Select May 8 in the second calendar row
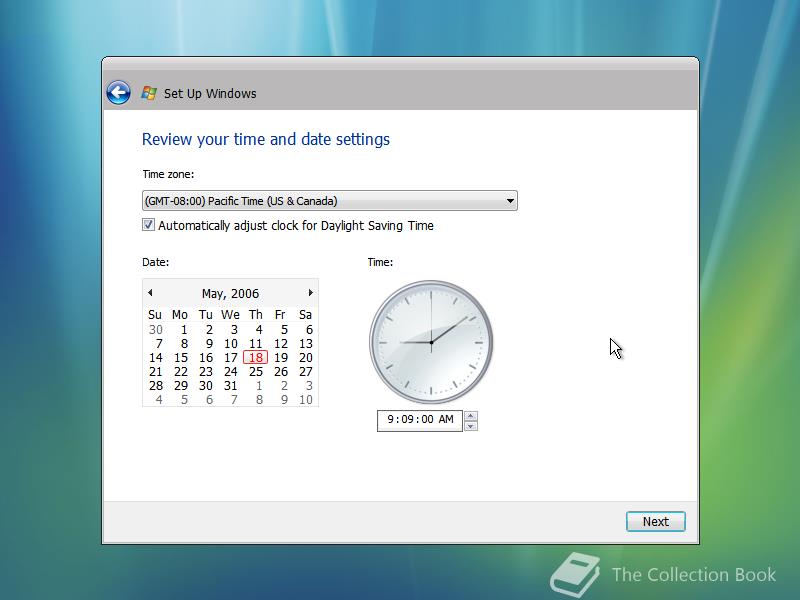800x600 pixels. pyautogui.click(x=184, y=343)
